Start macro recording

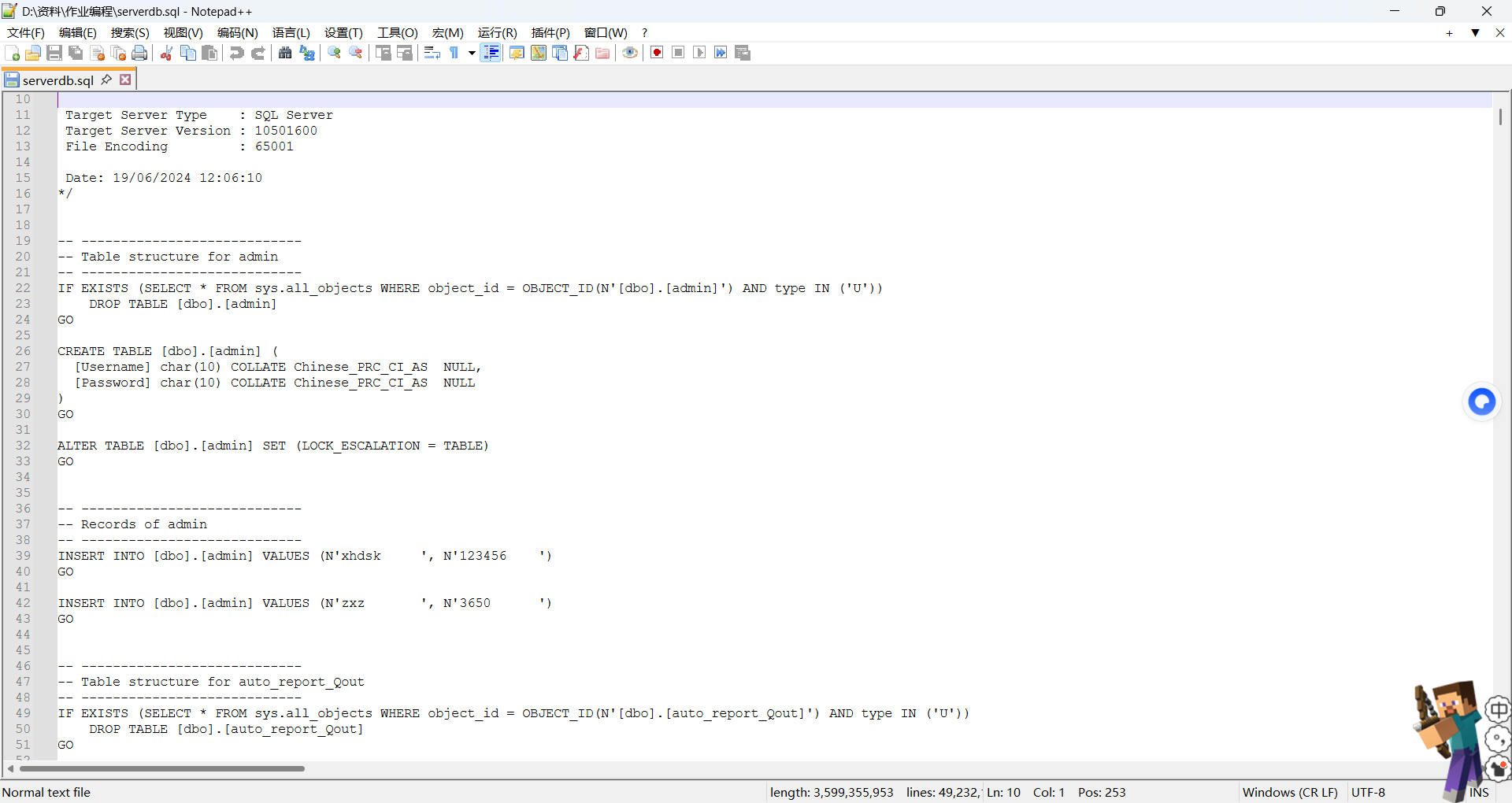point(656,53)
